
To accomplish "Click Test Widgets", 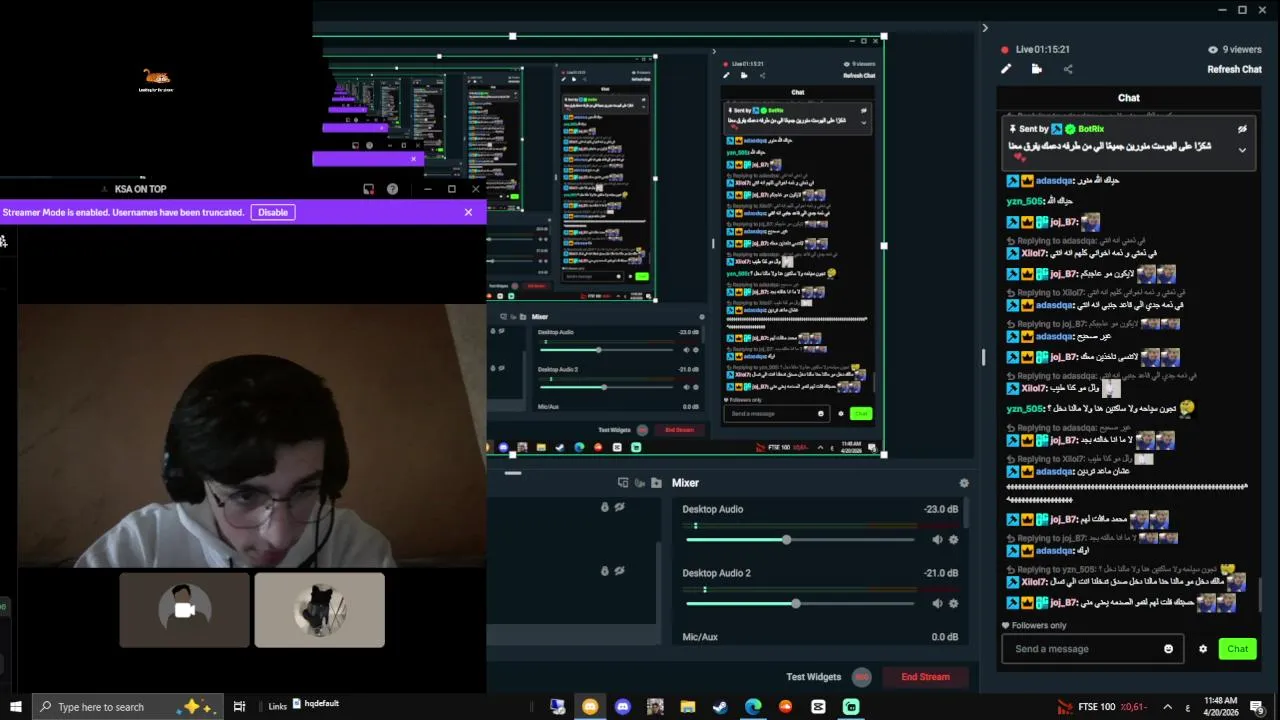I will 814,677.
